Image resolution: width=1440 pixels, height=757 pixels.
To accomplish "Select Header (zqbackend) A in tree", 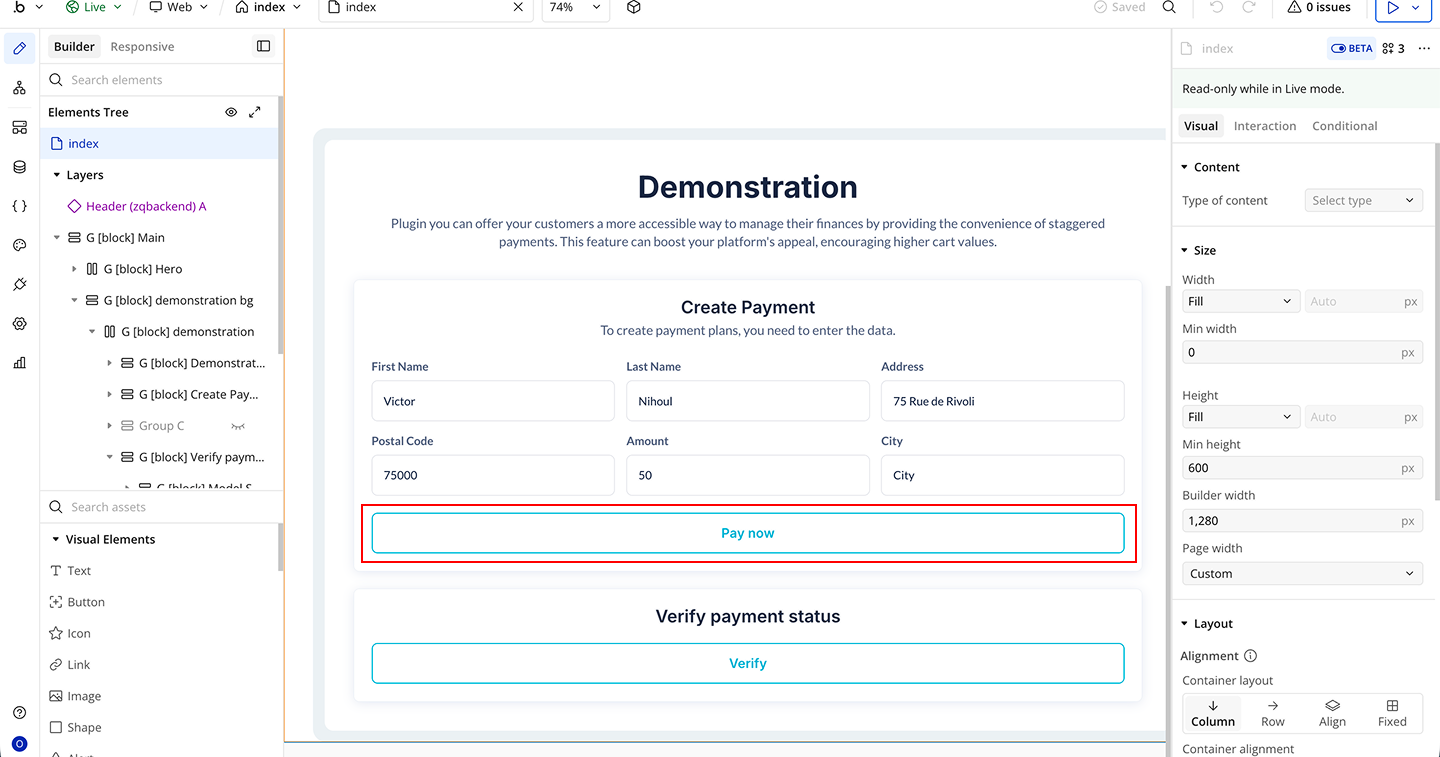I will pyautogui.click(x=146, y=206).
